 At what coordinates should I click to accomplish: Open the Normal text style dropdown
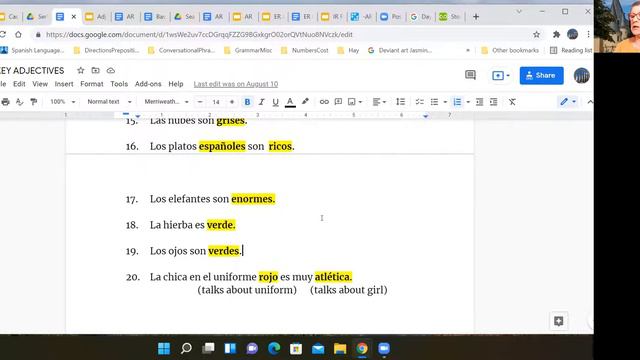pyautogui.click(x=109, y=102)
